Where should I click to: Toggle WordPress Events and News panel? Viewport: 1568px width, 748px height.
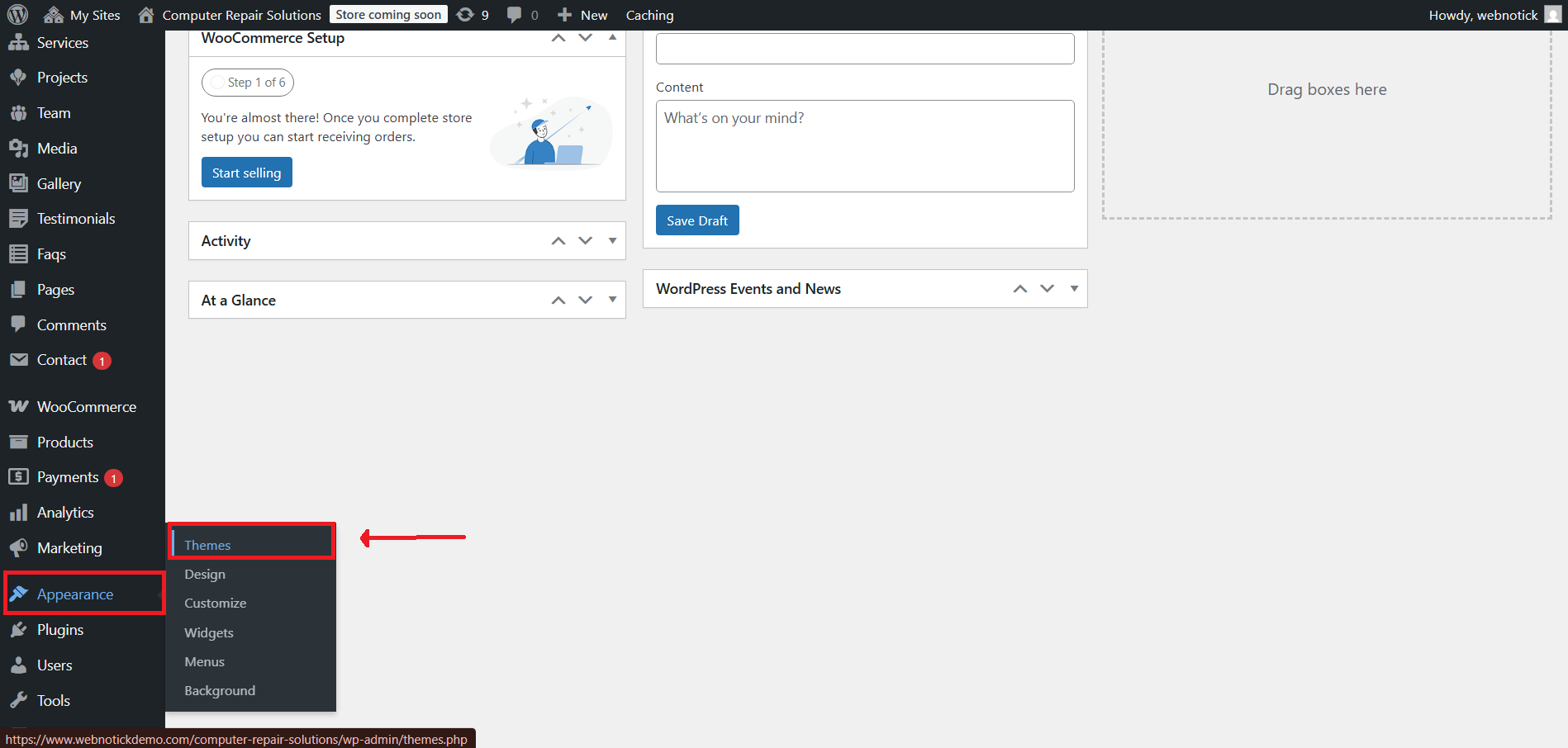pos(1074,289)
